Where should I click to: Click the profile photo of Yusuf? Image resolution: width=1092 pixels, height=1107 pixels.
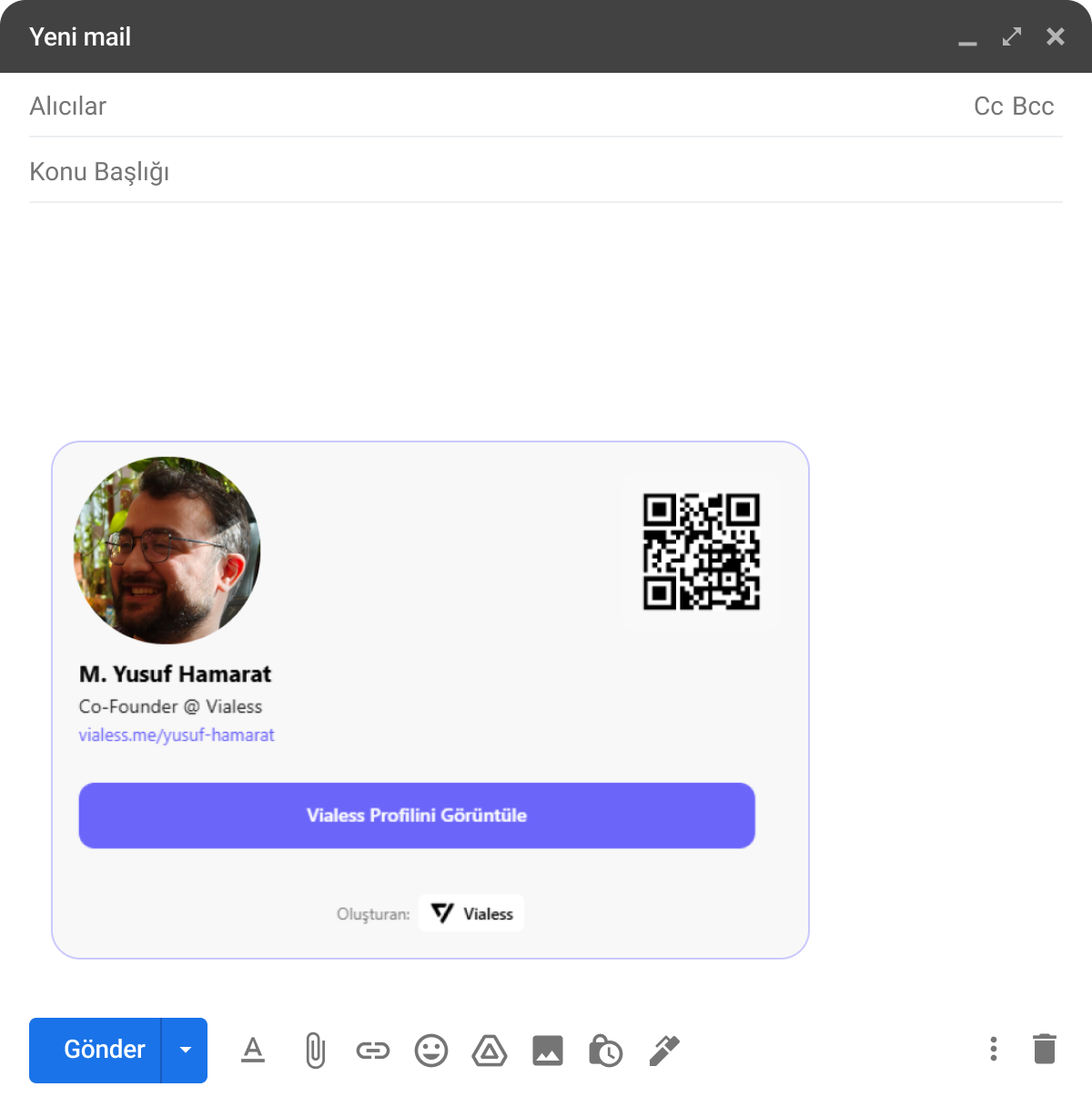[x=167, y=550]
